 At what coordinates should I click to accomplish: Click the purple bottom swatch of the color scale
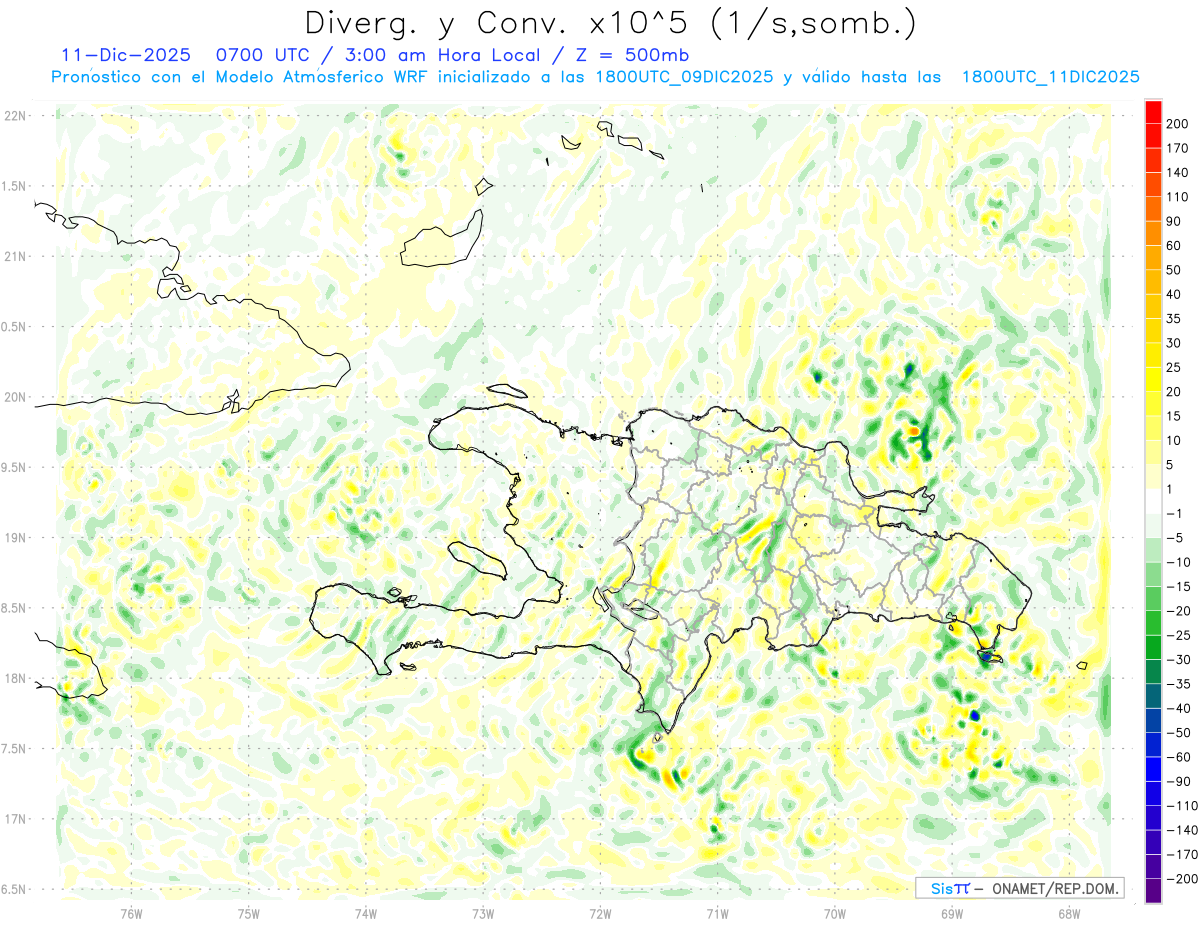click(1153, 891)
